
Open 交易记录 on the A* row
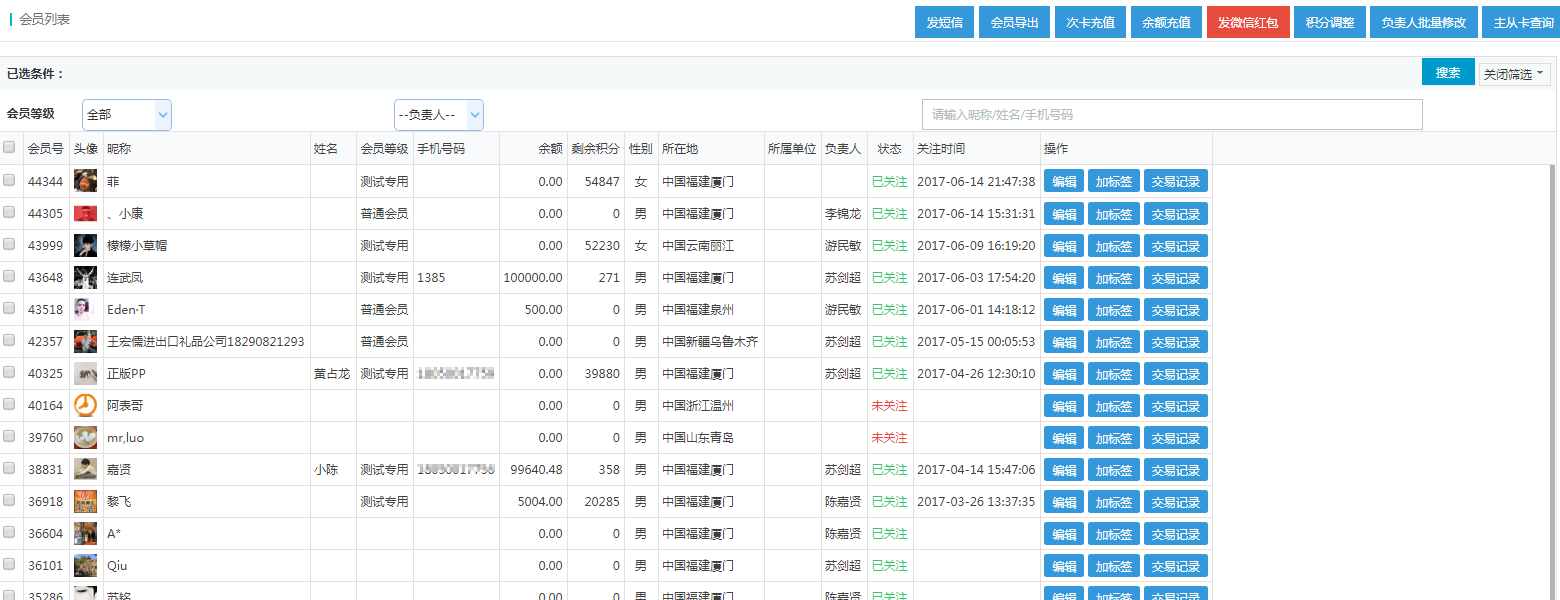(x=1176, y=533)
